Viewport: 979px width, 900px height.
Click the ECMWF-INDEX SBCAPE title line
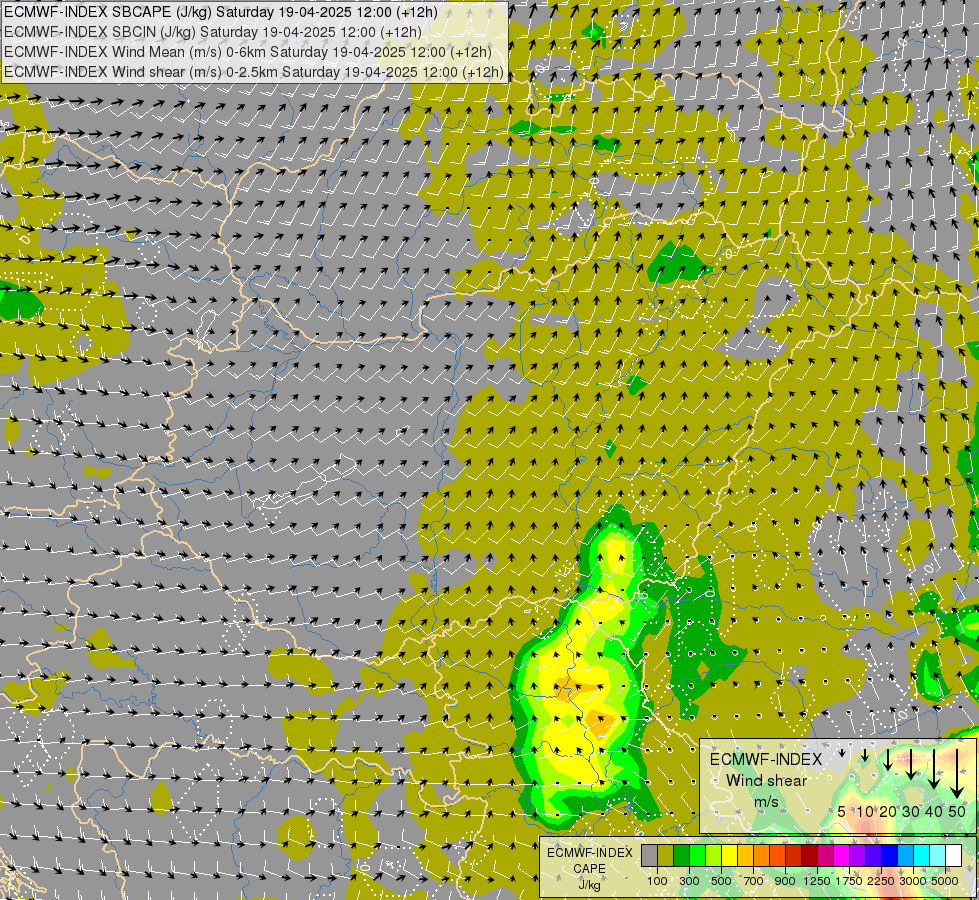[x=221, y=12]
